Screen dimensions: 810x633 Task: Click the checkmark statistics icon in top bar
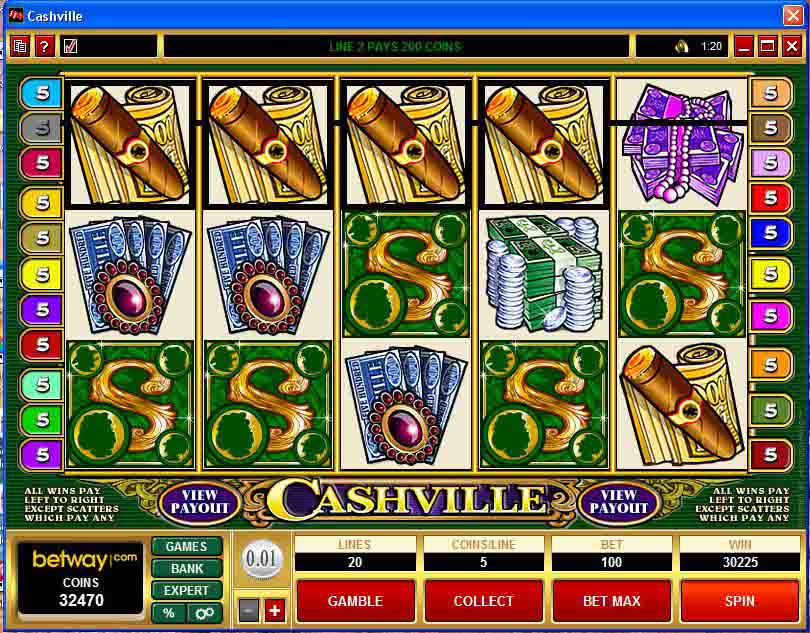70,47
